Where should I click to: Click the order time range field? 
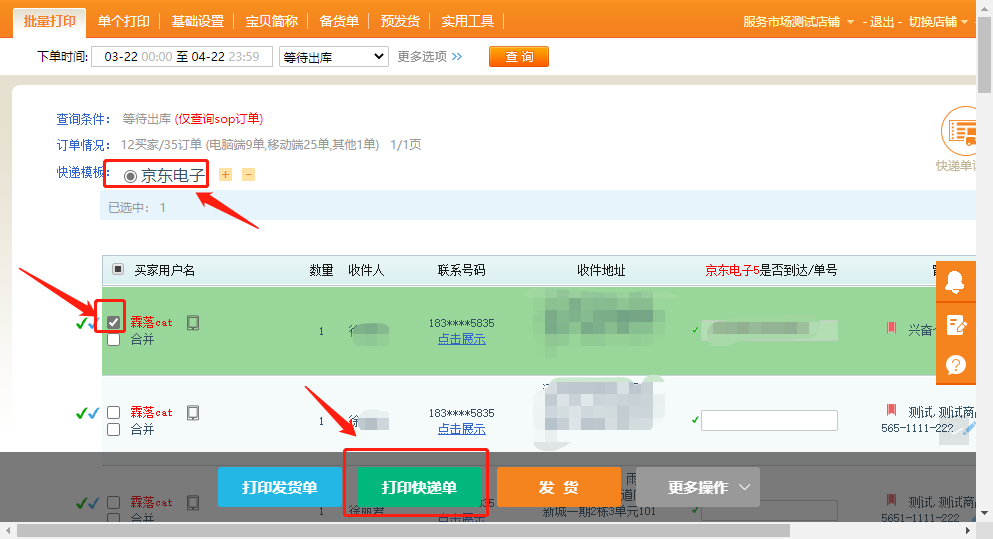click(x=182, y=56)
